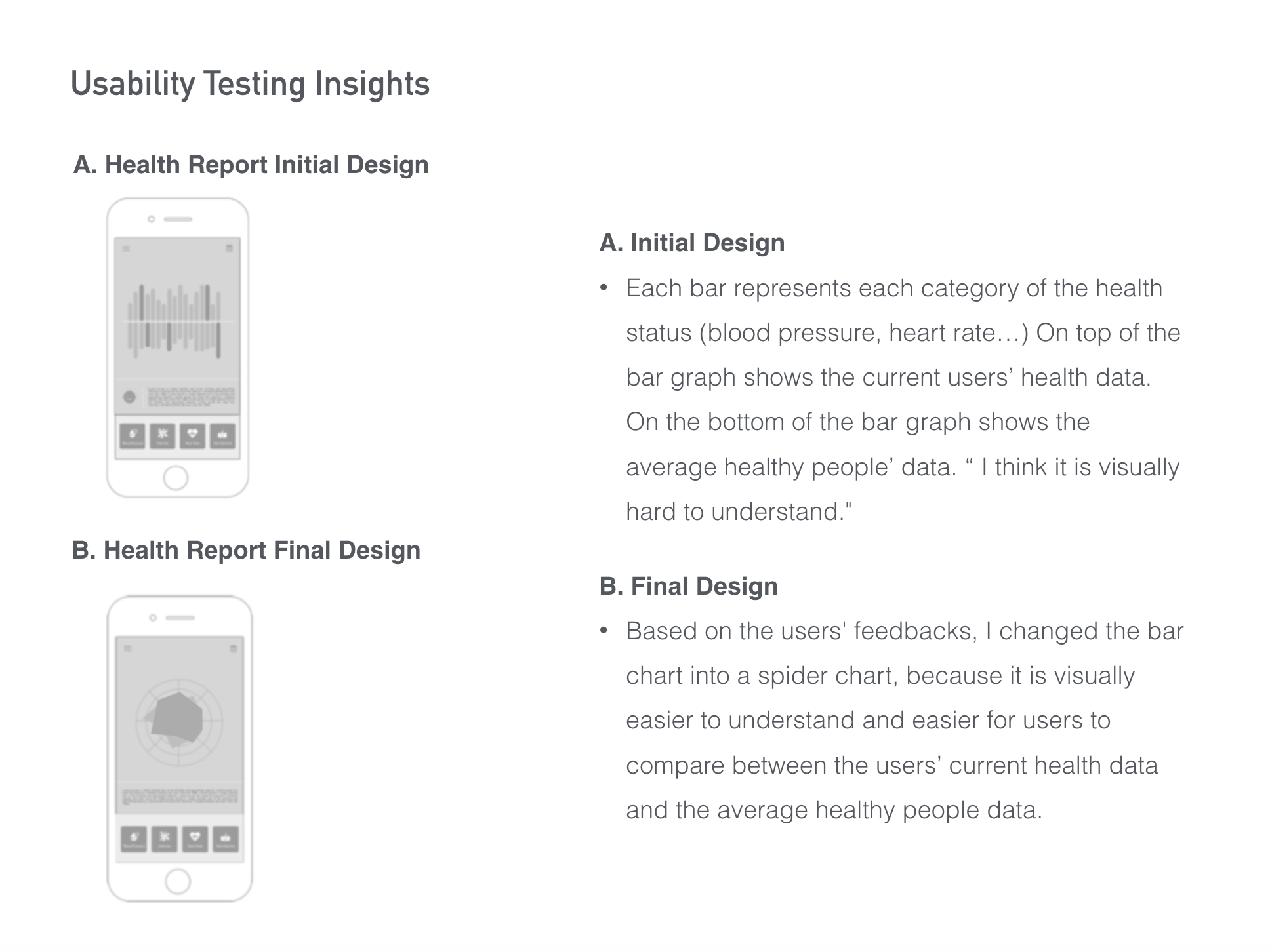Tap home button on initial design phone

click(176, 478)
